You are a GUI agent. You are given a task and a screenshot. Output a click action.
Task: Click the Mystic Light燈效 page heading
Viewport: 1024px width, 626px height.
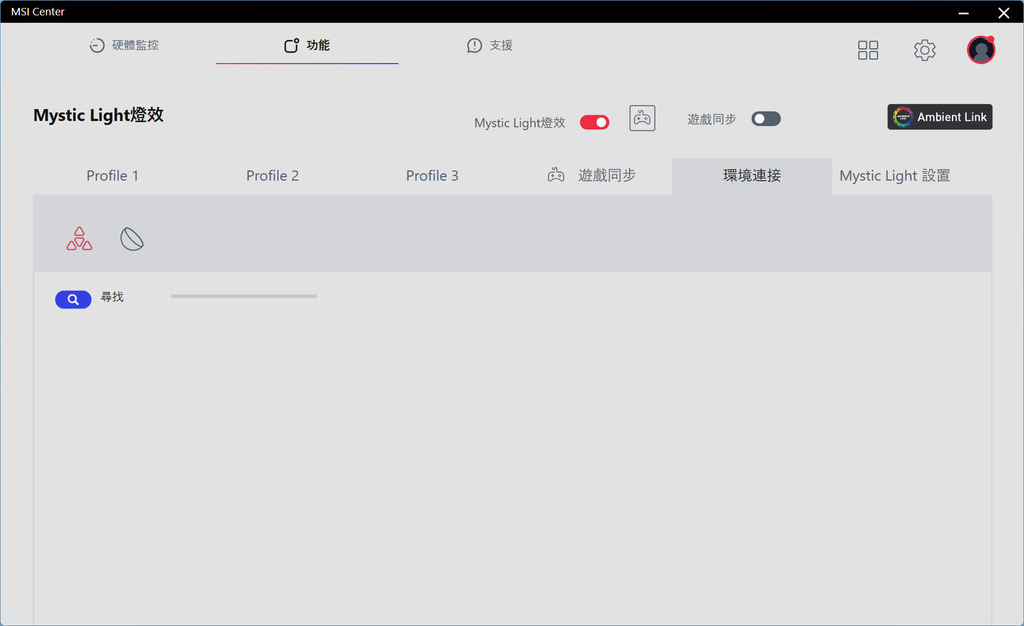(x=99, y=115)
